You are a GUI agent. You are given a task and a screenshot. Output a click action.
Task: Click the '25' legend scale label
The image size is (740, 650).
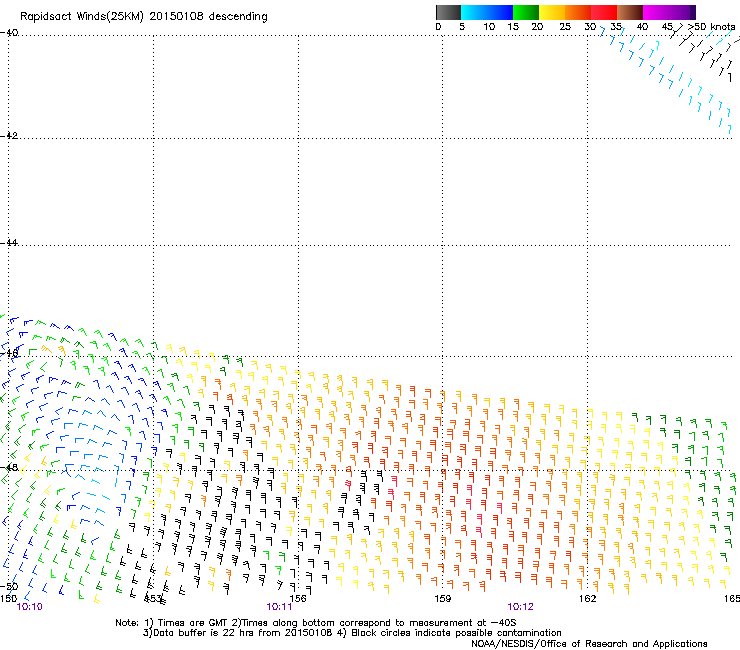pyautogui.click(x=565, y=27)
